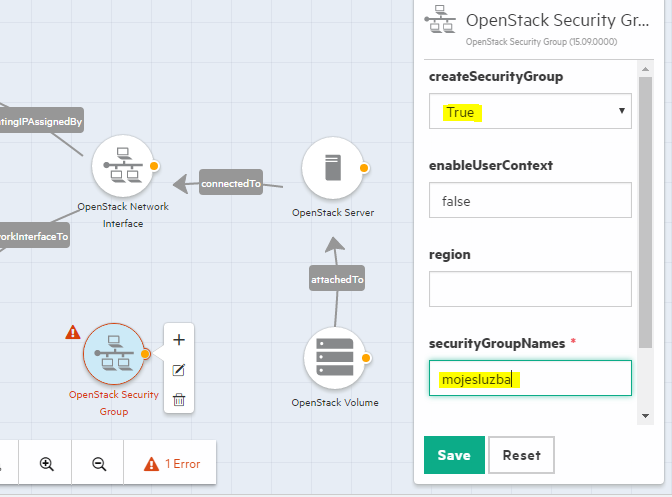Click the enableUserContext property label
Image resolution: width=672 pixels, height=497 pixels.
[491, 165]
